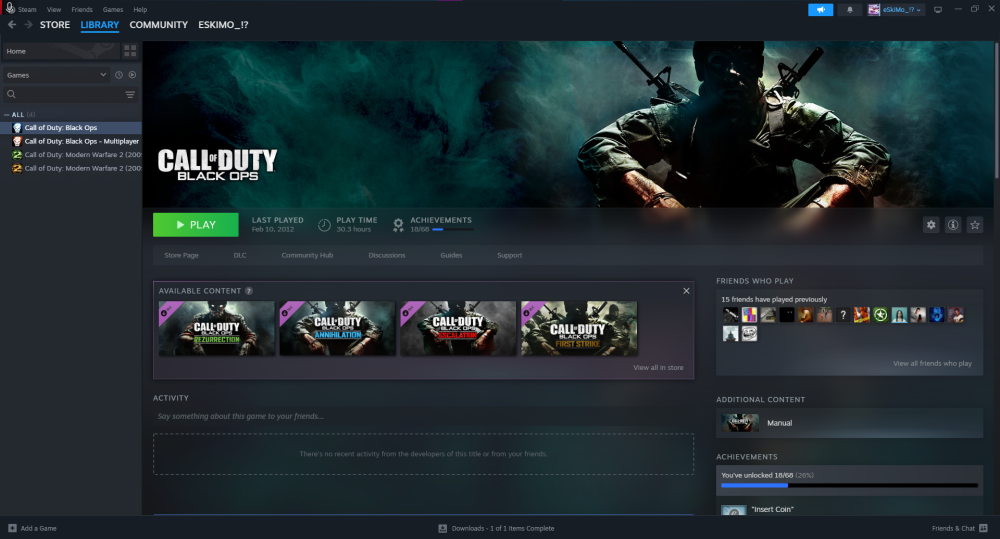Expand the Games category dropdown
This screenshot has height=539, width=1000.
pyautogui.click(x=103, y=75)
